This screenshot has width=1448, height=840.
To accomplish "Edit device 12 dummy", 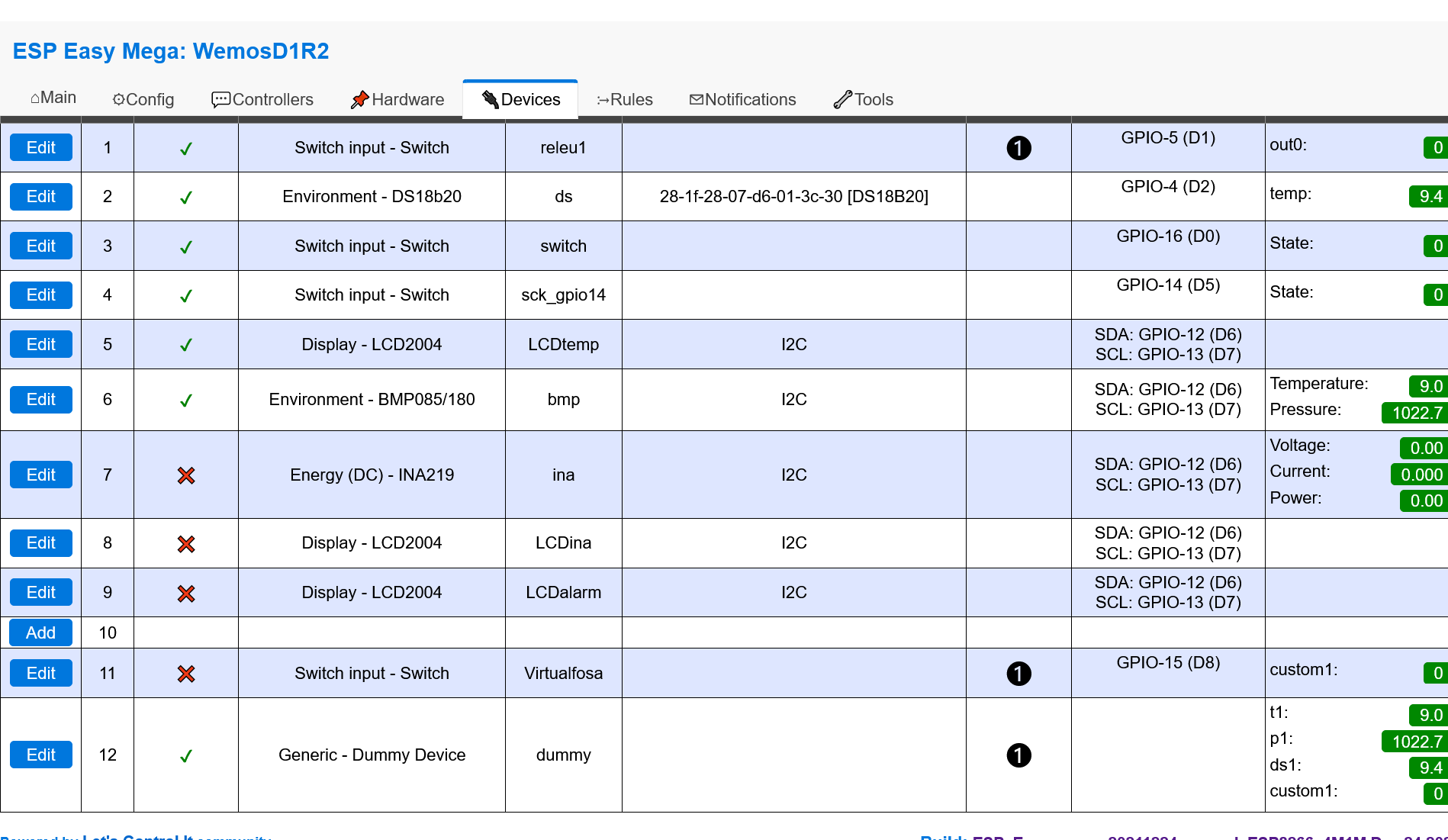I will (41, 755).
